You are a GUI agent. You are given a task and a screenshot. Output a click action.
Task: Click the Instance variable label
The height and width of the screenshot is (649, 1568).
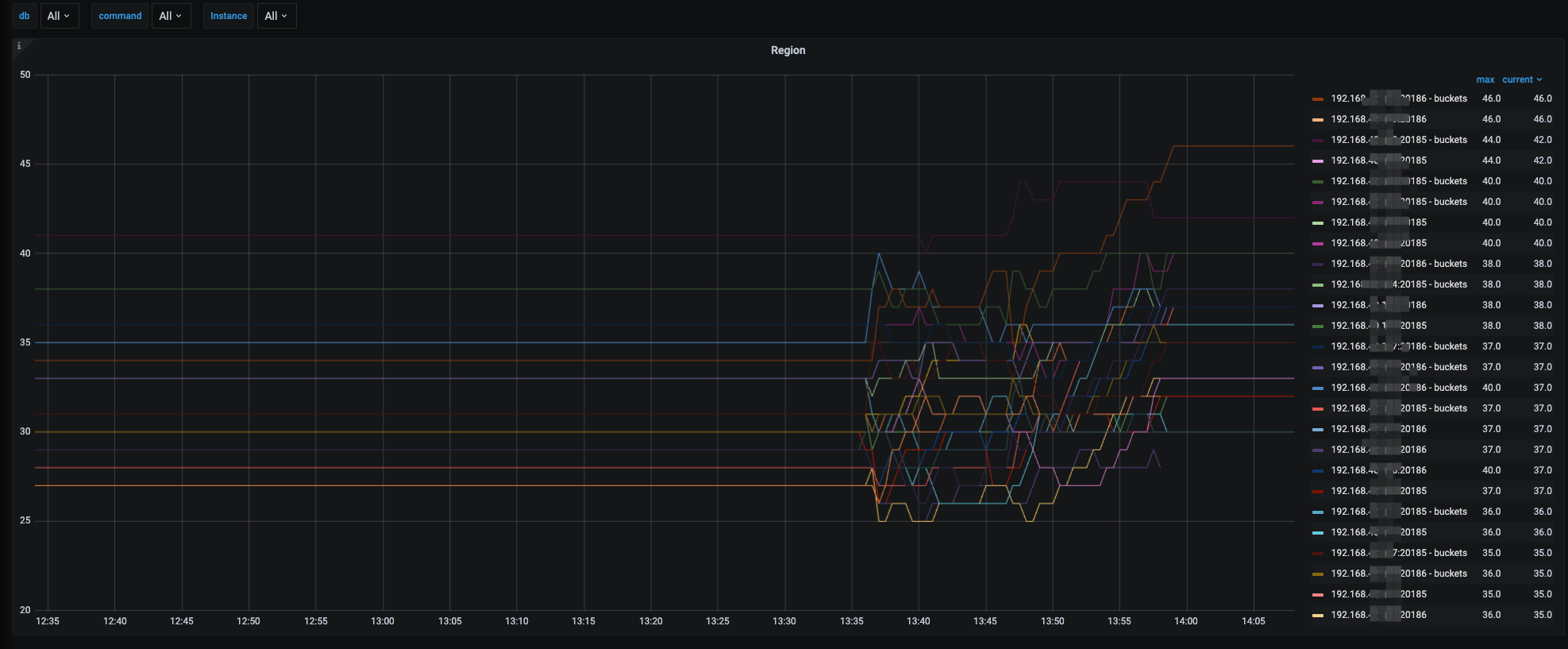(229, 16)
